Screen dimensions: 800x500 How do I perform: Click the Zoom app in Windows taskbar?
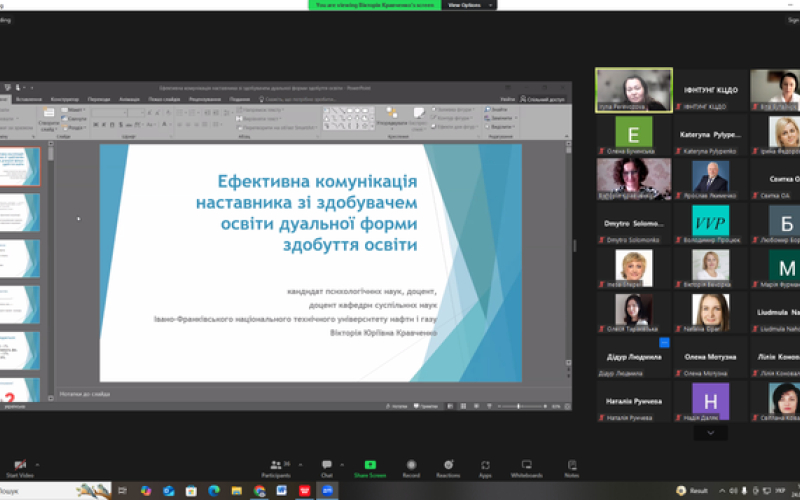(327, 491)
